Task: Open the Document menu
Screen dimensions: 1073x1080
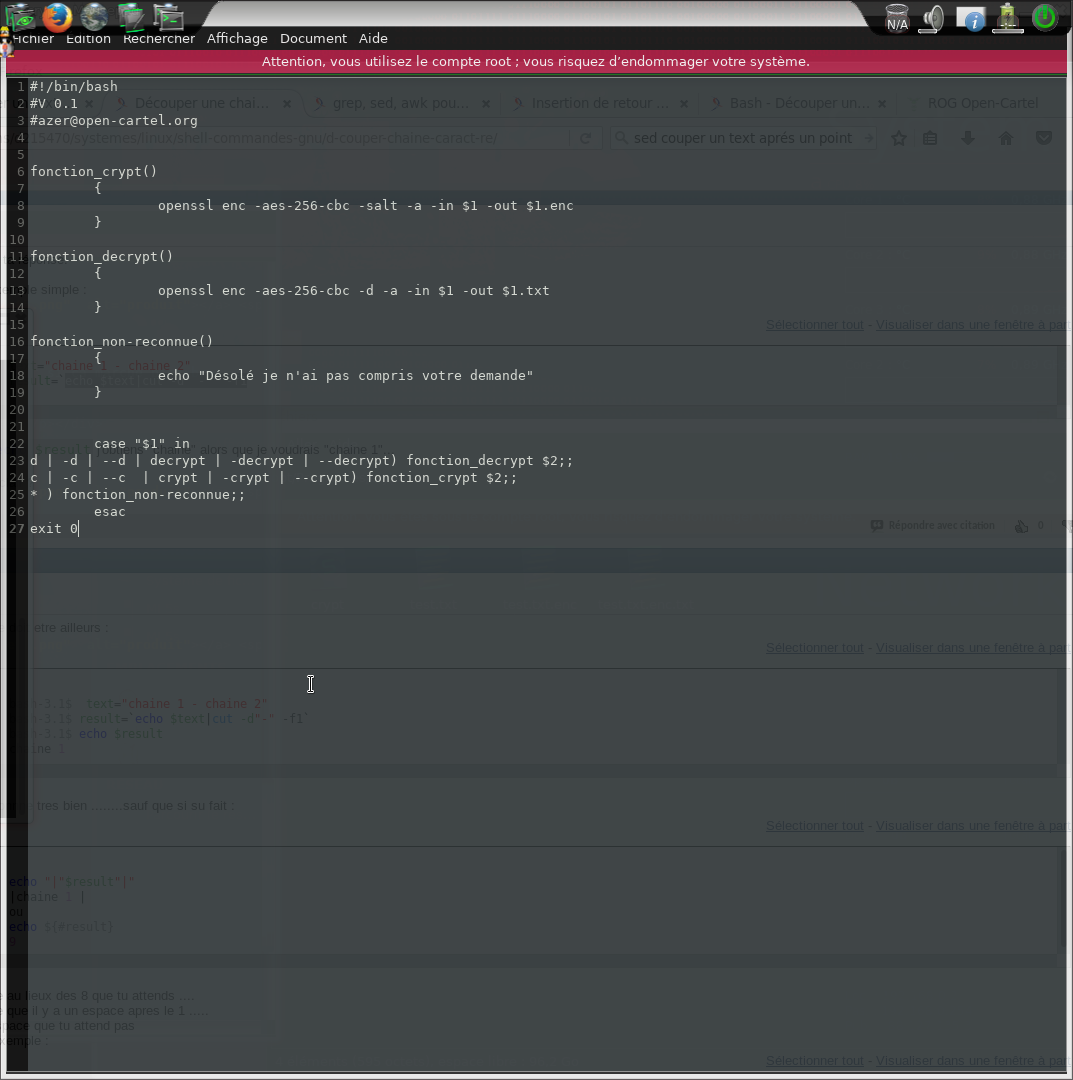Action: [313, 39]
